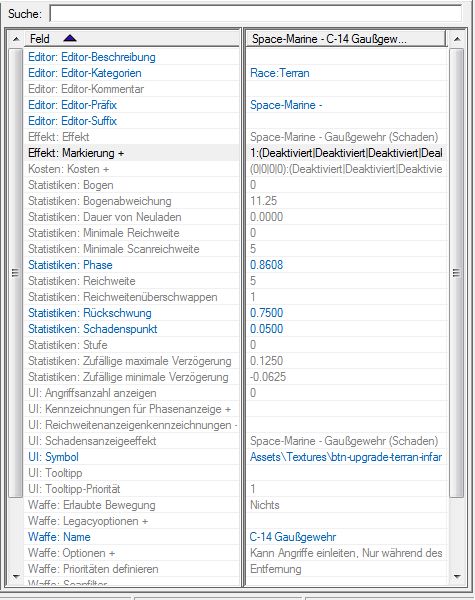Click the (0|0|0|0):(Deaktiviert... Kosten value
Image resolution: width=475 pixels, height=600 pixels.
click(346, 169)
